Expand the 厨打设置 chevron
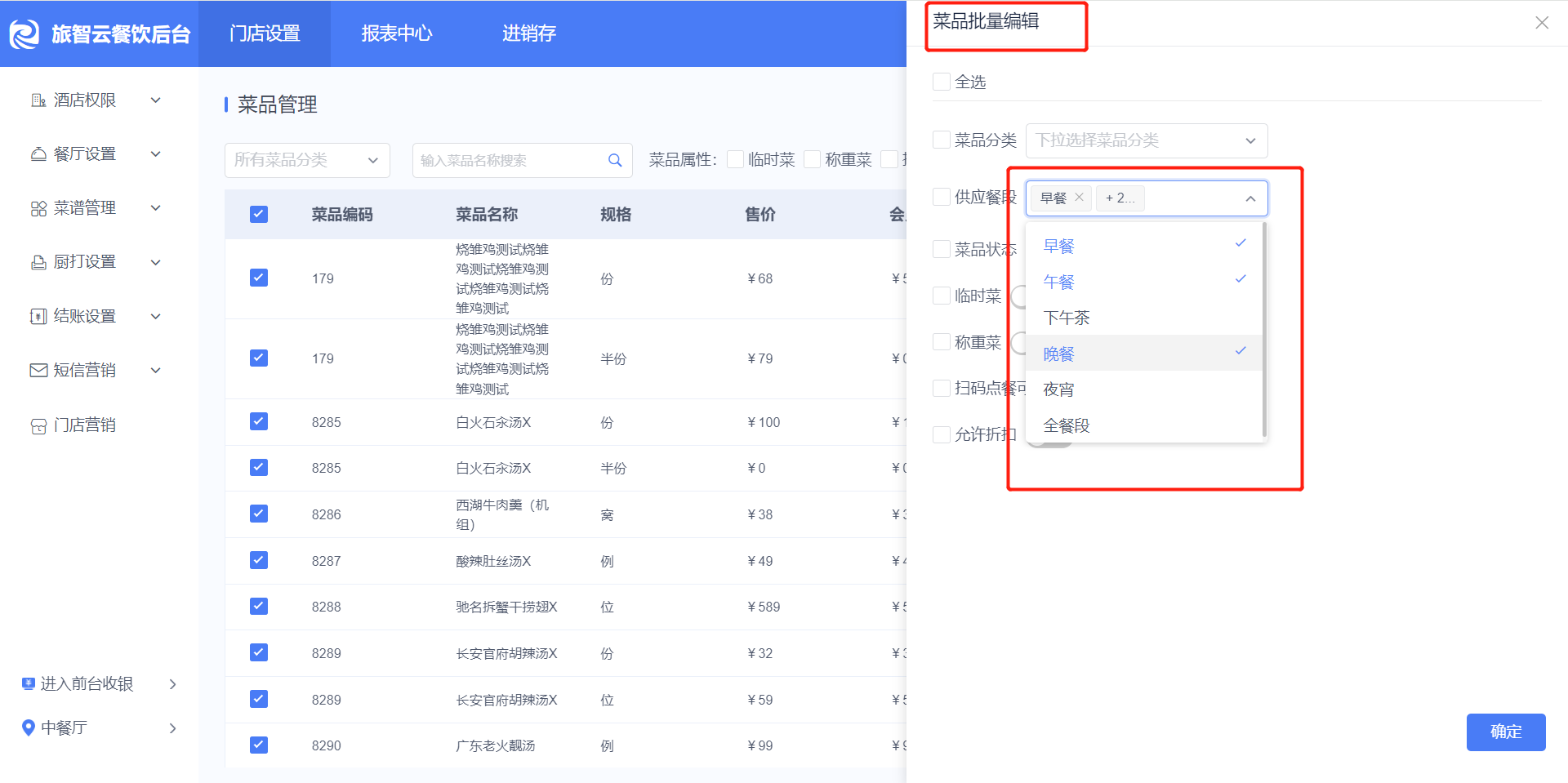This screenshot has width=1568, height=783. (155, 262)
